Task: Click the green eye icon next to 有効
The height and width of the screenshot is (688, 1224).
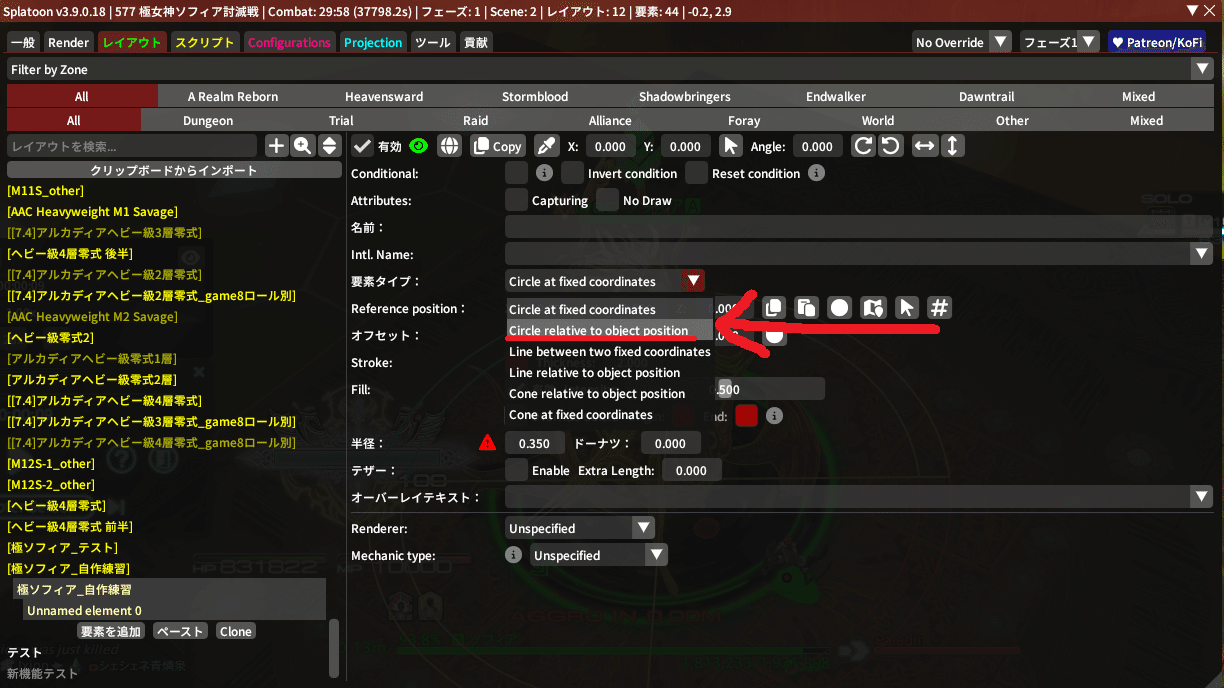Action: 418,146
